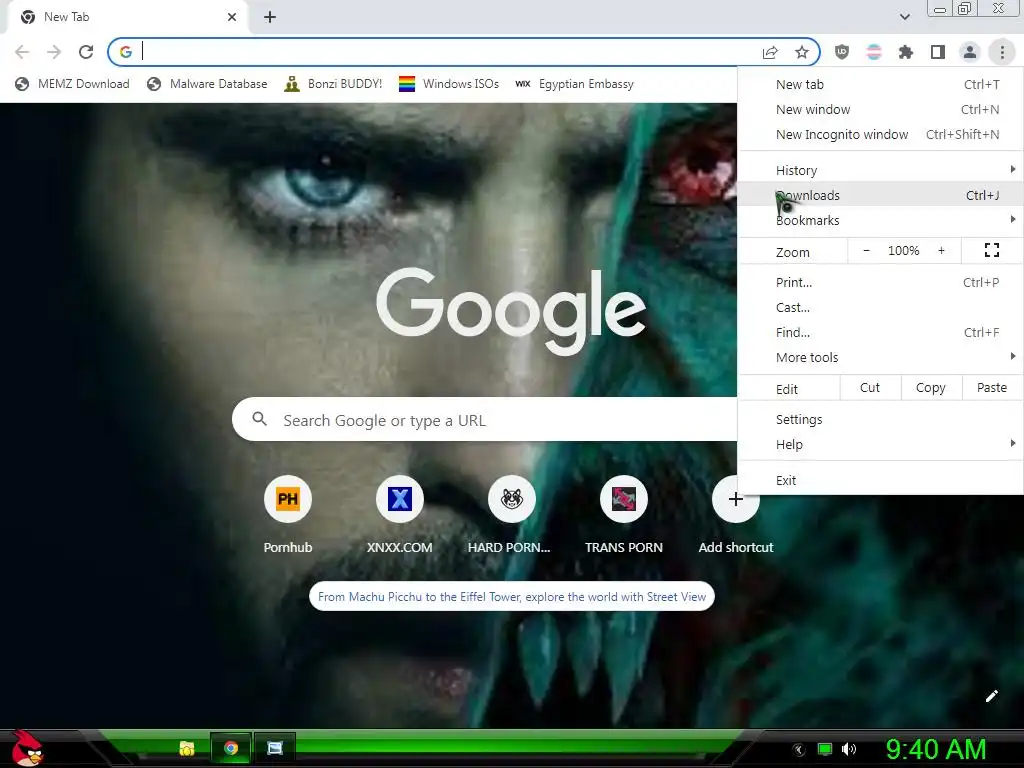Open the MEMZ Download bookmark
The width and height of the screenshot is (1024, 768).
72,84
